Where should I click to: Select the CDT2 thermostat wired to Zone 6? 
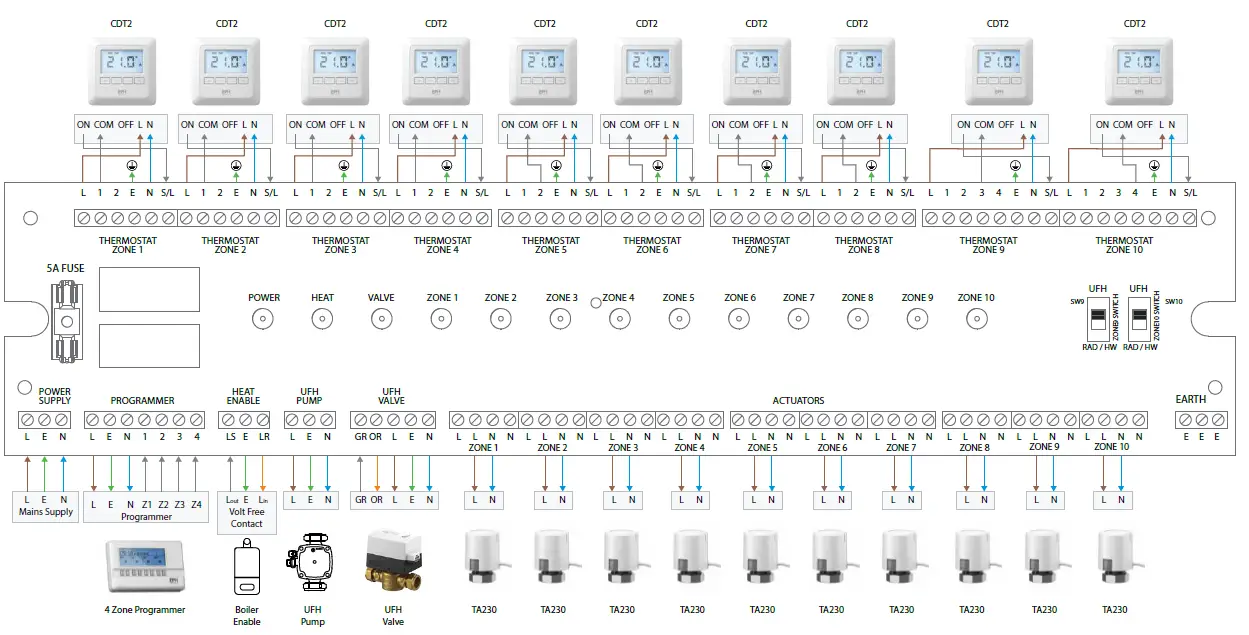tap(647, 72)
